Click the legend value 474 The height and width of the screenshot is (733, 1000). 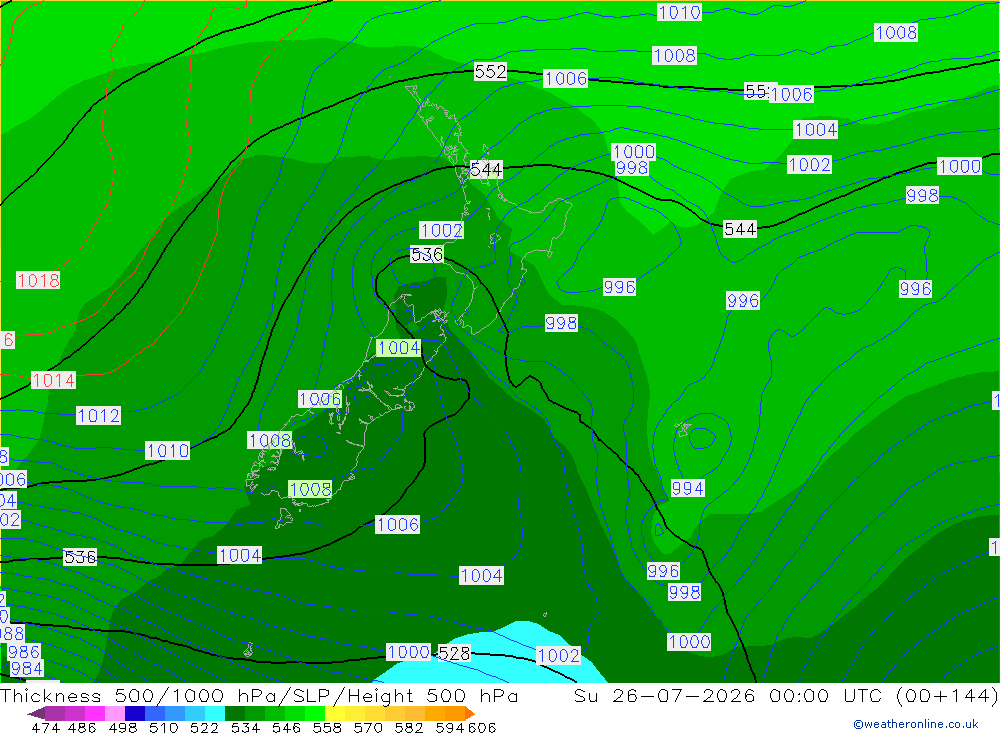pyautogui.click(x=45, y=727)
